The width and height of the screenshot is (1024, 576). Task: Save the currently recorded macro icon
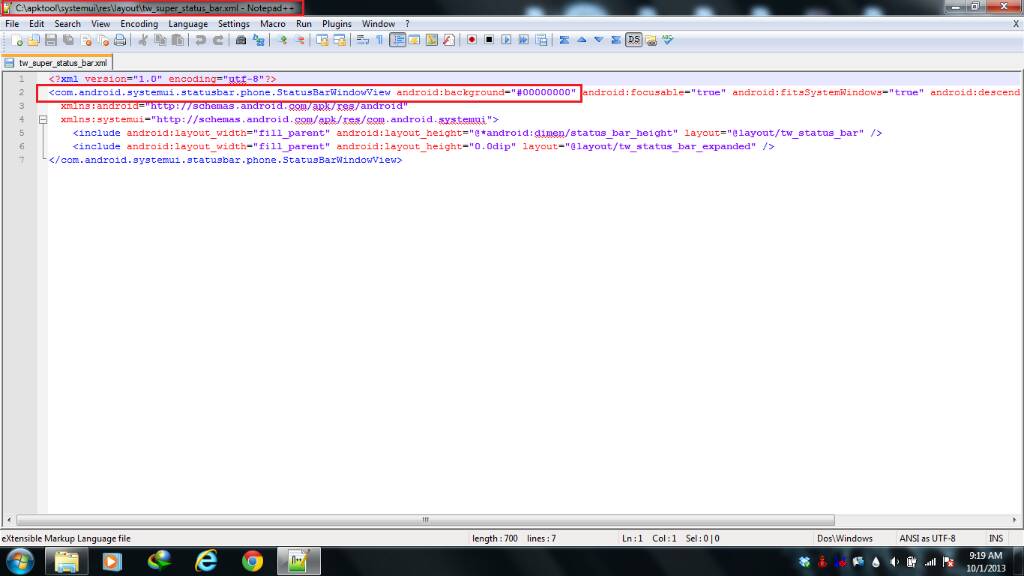point(541,40)
